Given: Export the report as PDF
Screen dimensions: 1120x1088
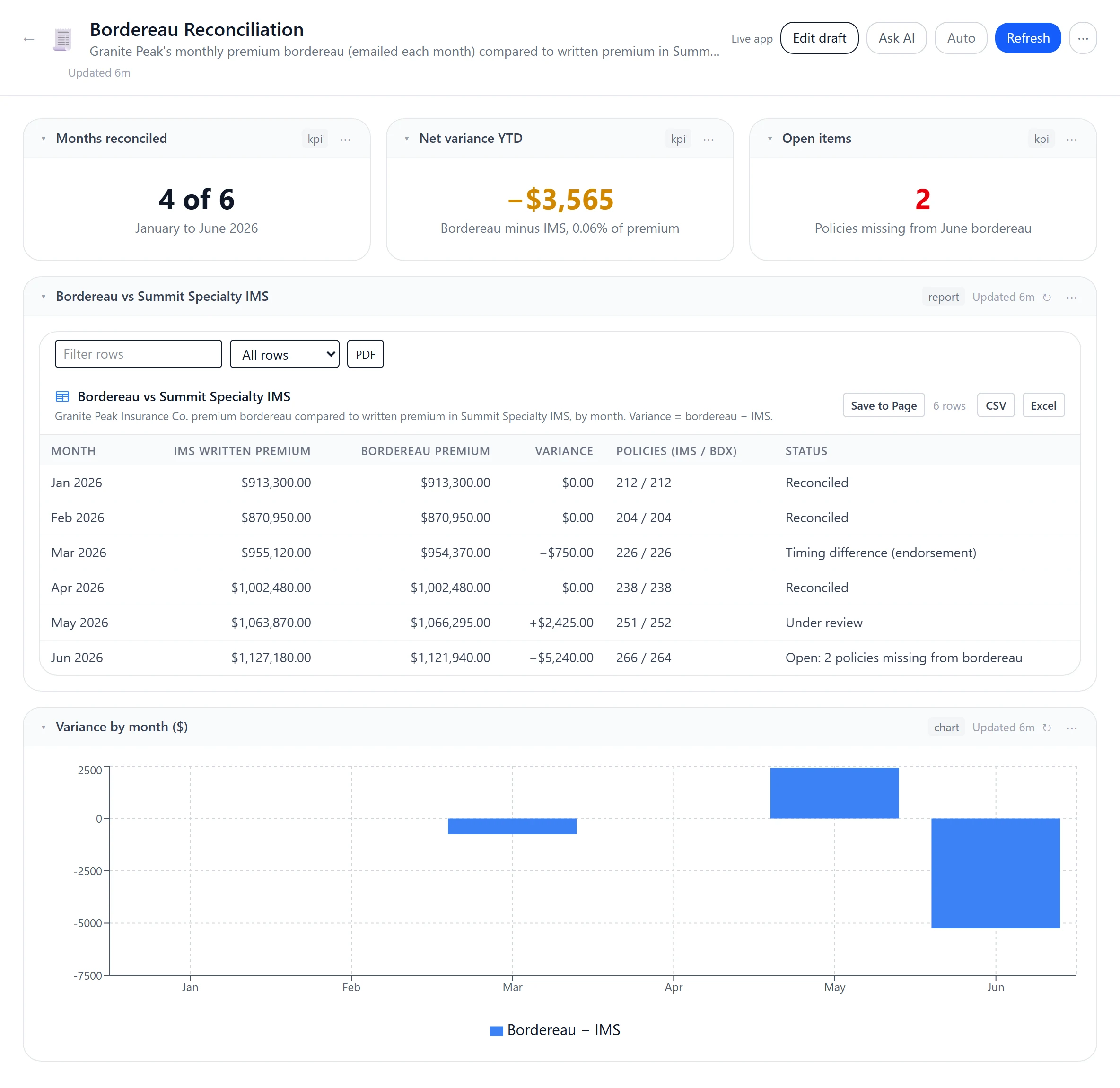Looking at the screenshot, I should (365, 354).
